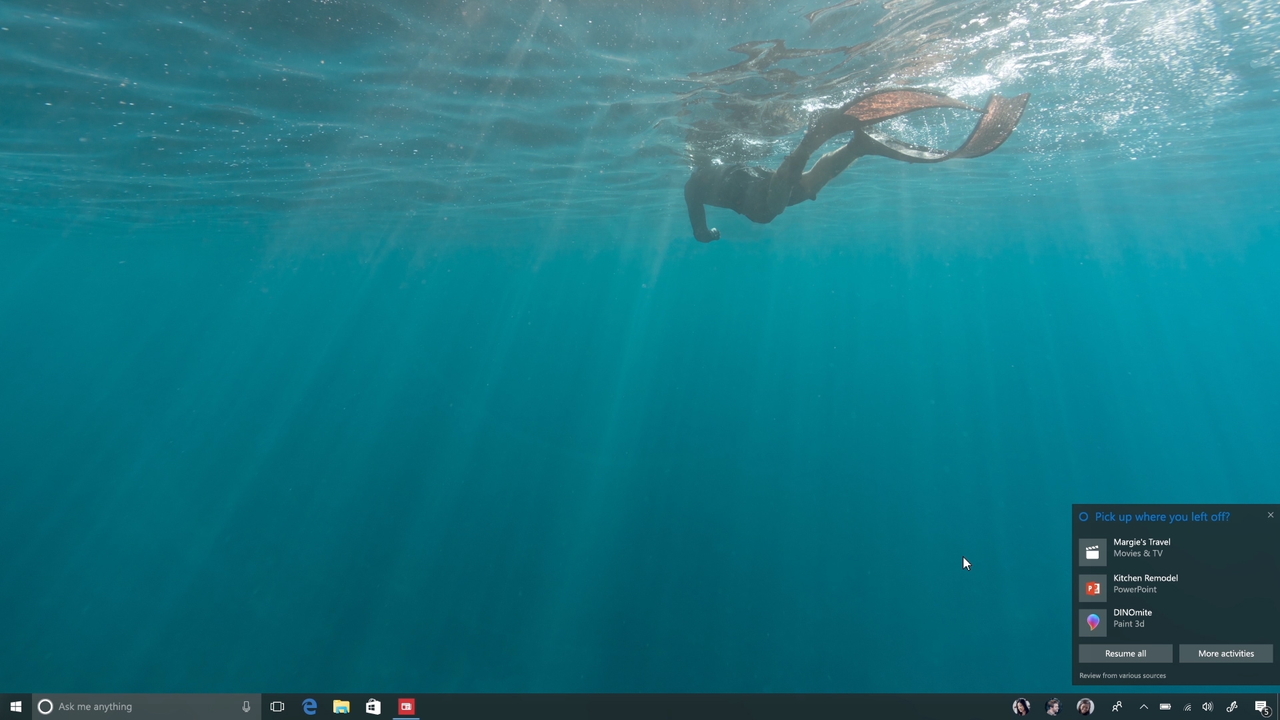Image resolution: width=1280 pixels, height=720 pixels.
Task: Launch Microsoft Edge from the taskbar
Action: [x=310, y=706]
